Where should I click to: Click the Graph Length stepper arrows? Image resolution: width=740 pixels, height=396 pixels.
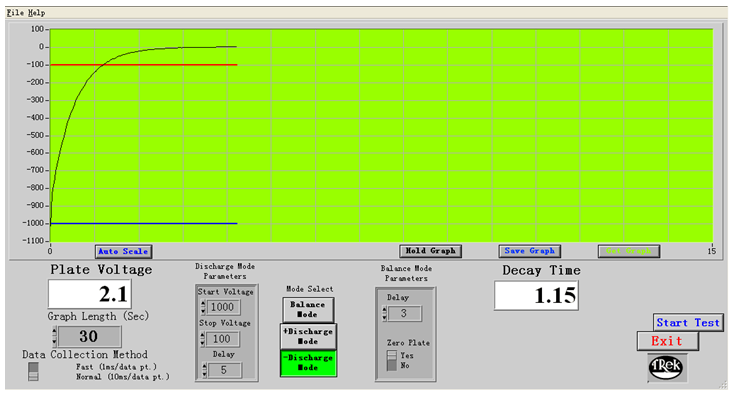(55, 336)
